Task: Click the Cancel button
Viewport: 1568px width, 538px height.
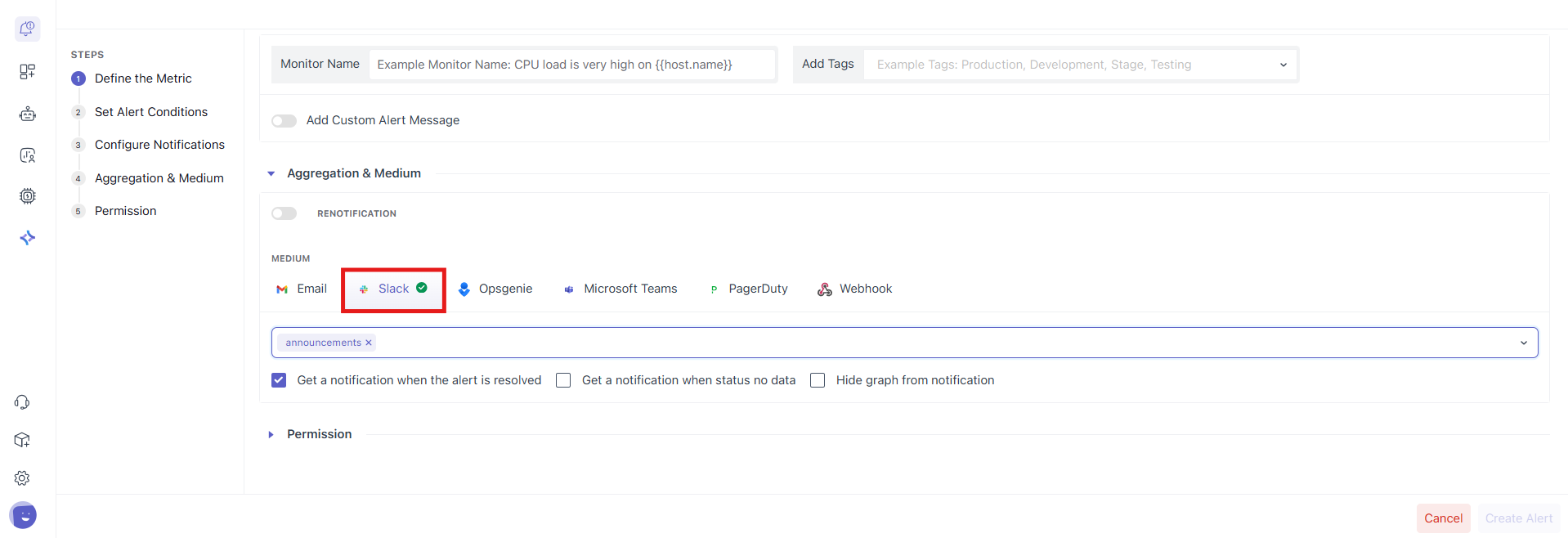Action: point(1443,518)
